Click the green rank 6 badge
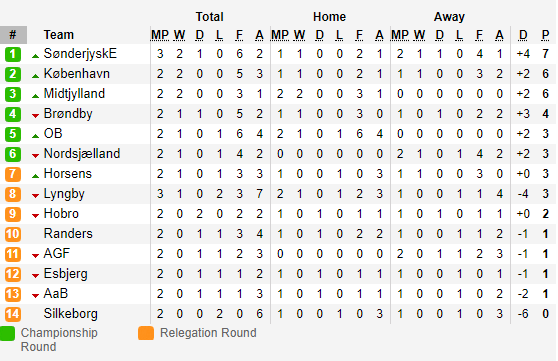 pos(13,154)
